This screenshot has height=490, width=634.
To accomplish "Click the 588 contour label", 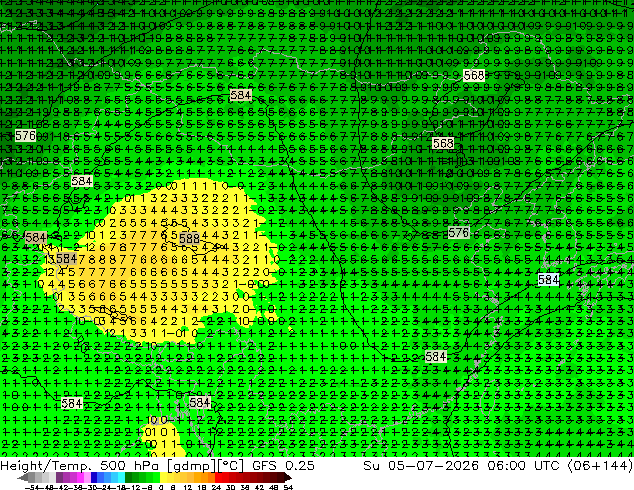I will (x=189, y=239).
